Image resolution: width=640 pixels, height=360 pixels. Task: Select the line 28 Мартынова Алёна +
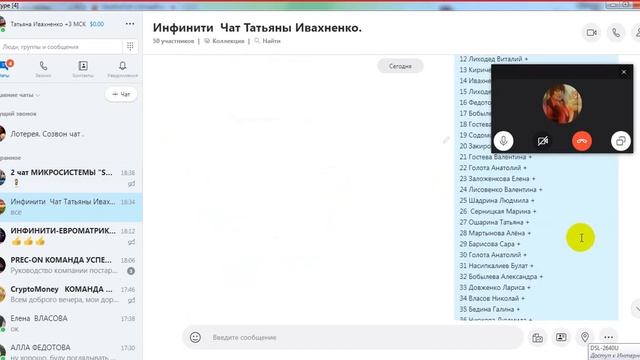(x=495, y=233)
